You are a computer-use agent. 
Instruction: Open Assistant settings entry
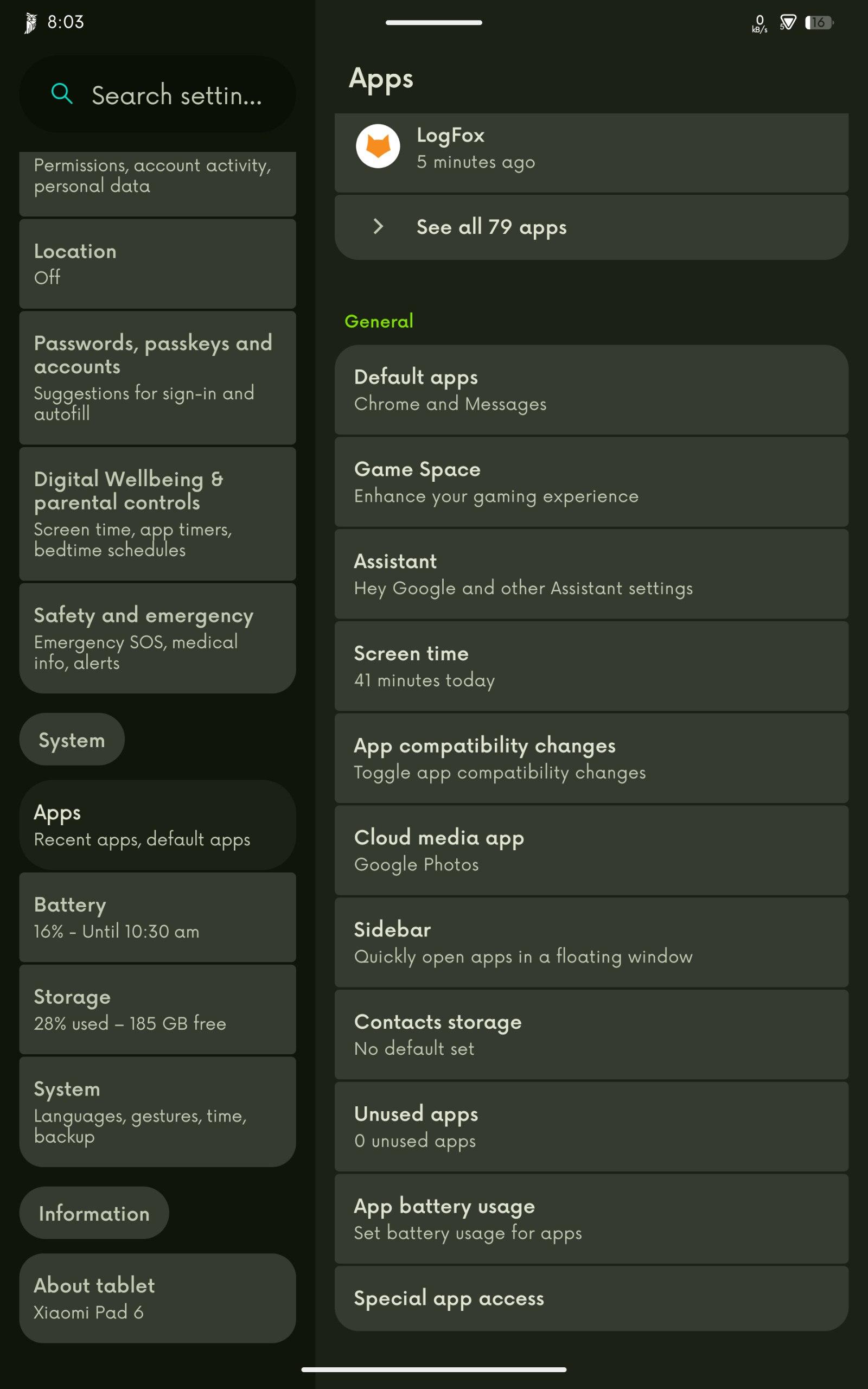point(591,574)
